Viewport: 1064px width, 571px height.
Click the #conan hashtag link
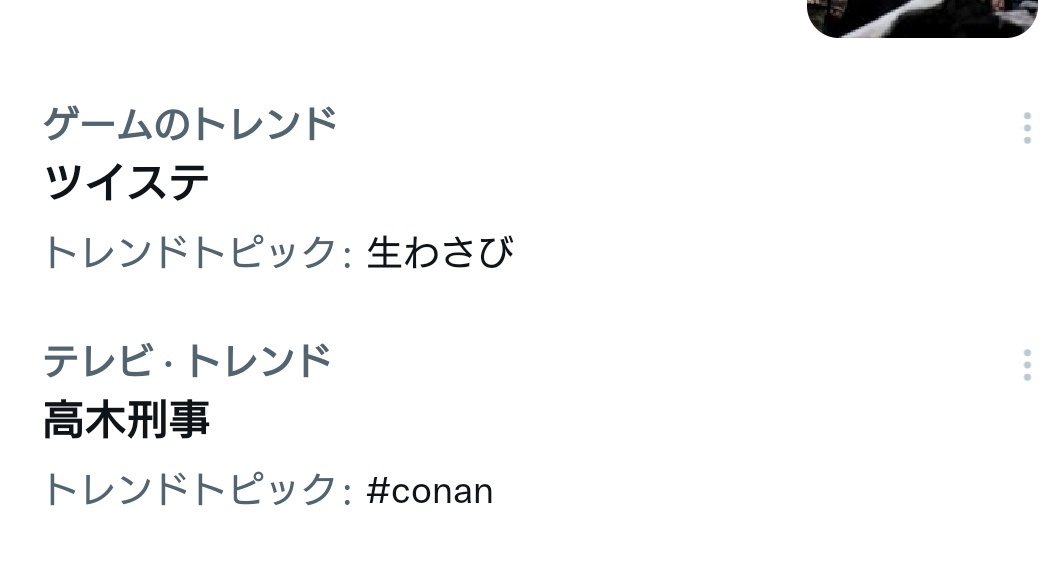(430, 491)
